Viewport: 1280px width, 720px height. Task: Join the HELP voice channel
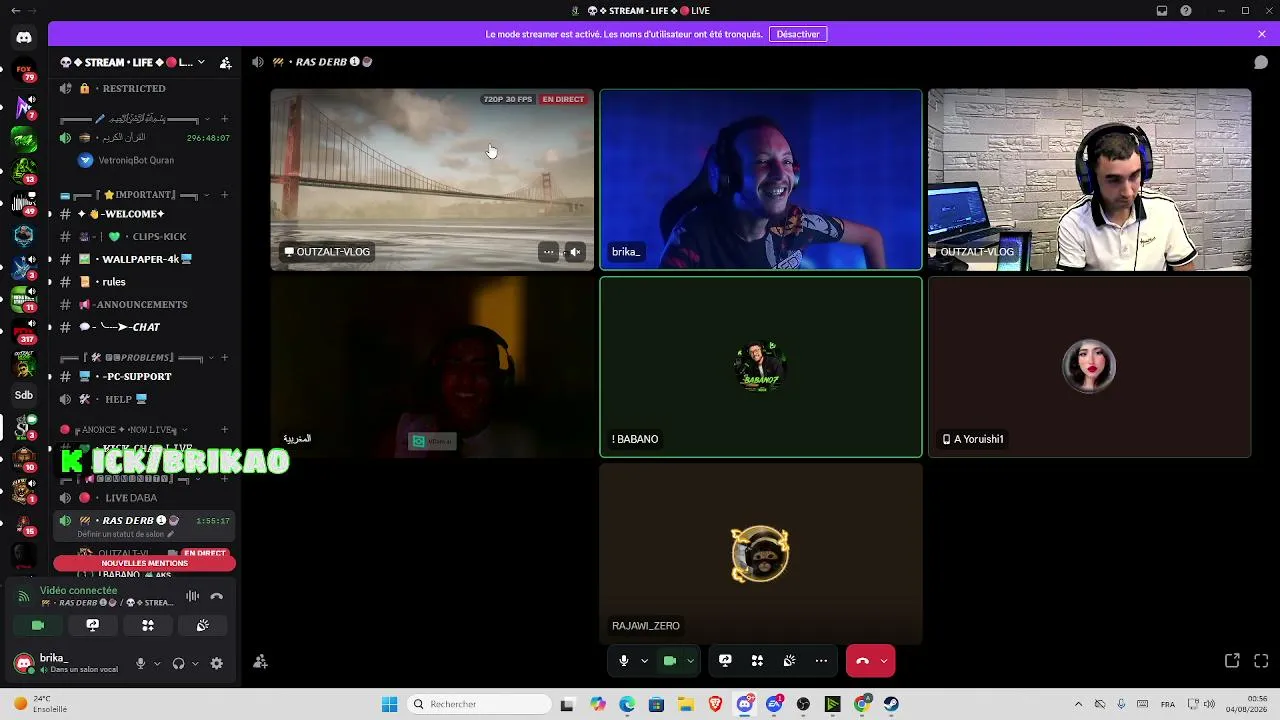(145, 399)
